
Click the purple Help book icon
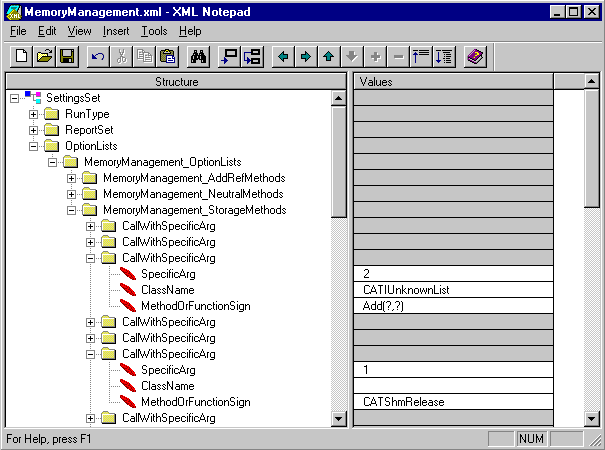pos(475,57)
